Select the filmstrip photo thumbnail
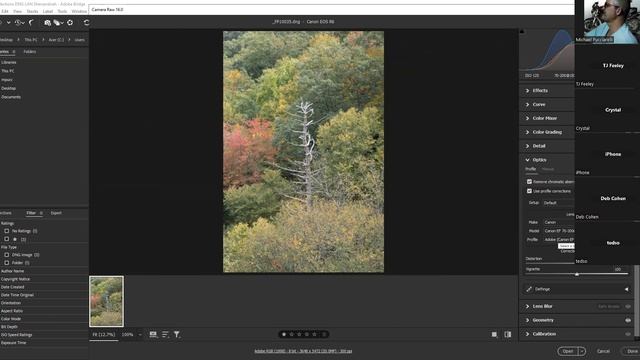640x360 pixels. (107, 301)
